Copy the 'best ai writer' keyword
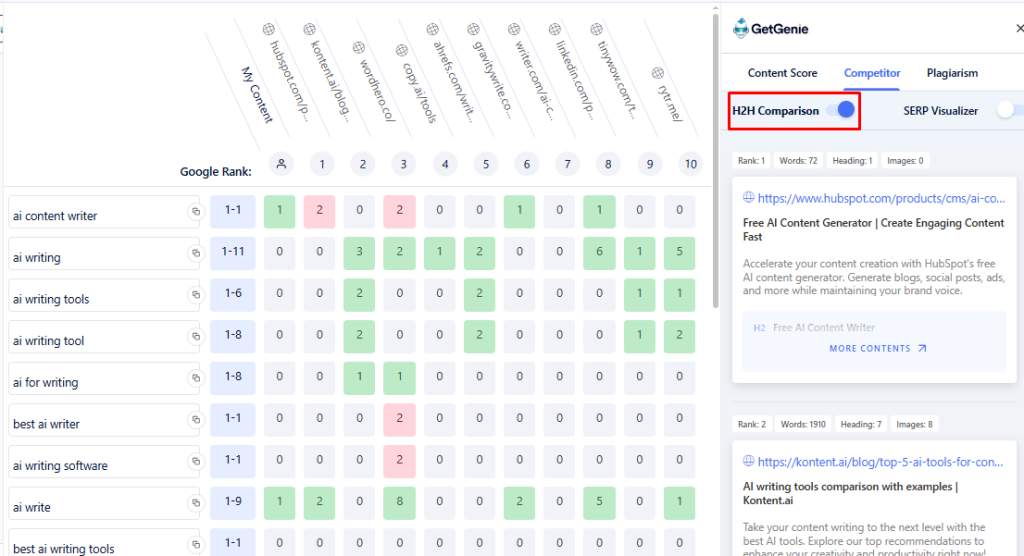 click(x=196, y=422)
